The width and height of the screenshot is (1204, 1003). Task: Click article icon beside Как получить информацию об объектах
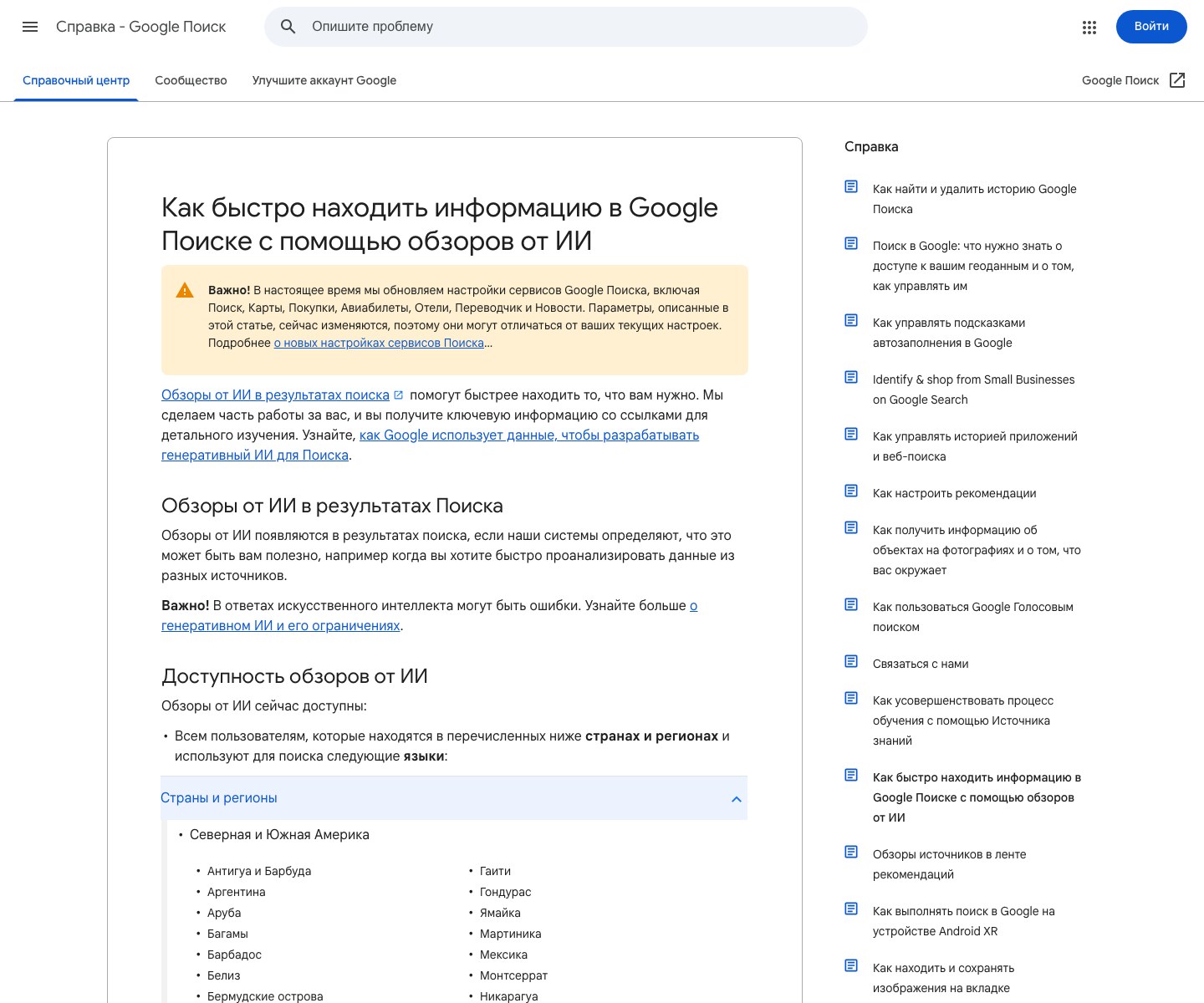851,527
